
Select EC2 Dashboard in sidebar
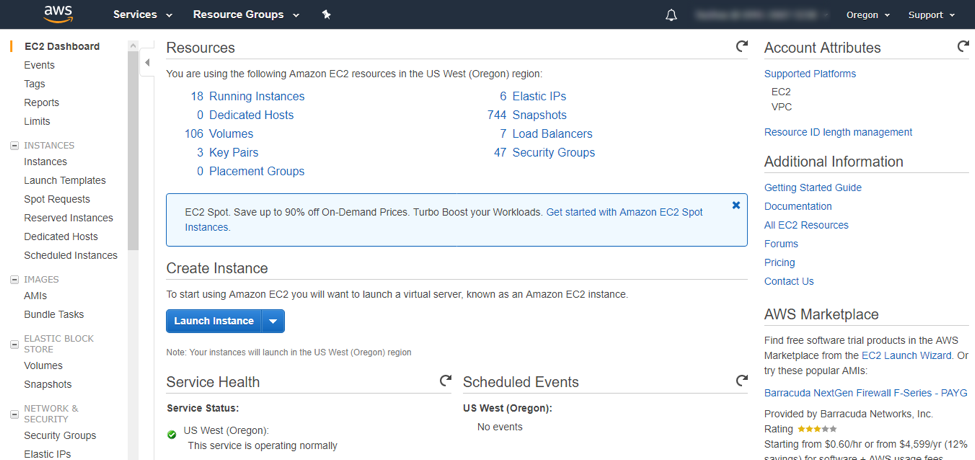62,46
